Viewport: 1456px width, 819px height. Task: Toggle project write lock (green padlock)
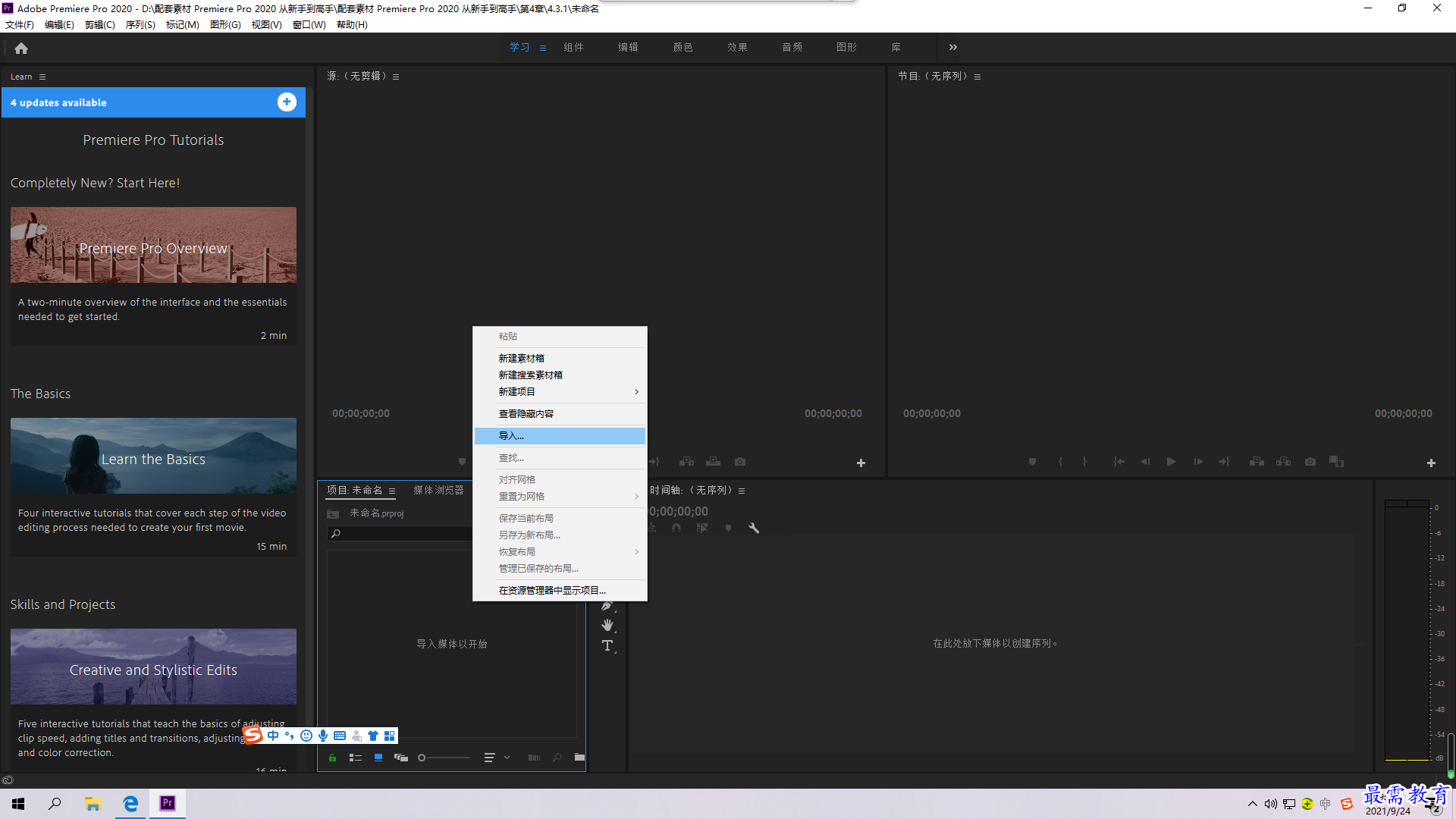[x=332, y=758]
